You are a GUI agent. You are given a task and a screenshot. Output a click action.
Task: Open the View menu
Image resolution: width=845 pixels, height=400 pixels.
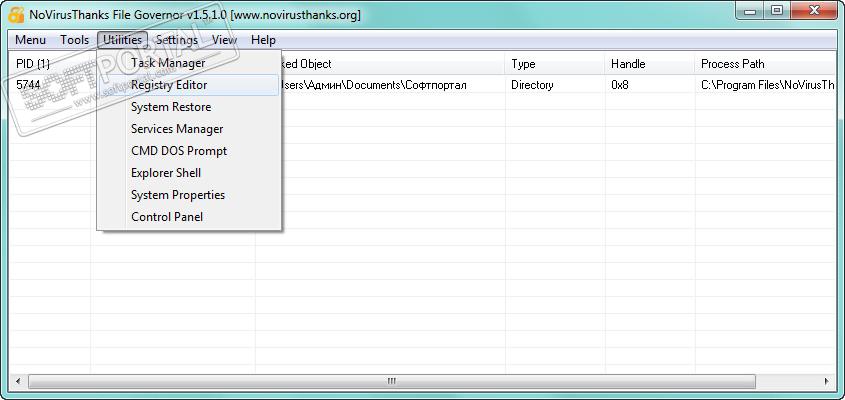click(224, 40)
